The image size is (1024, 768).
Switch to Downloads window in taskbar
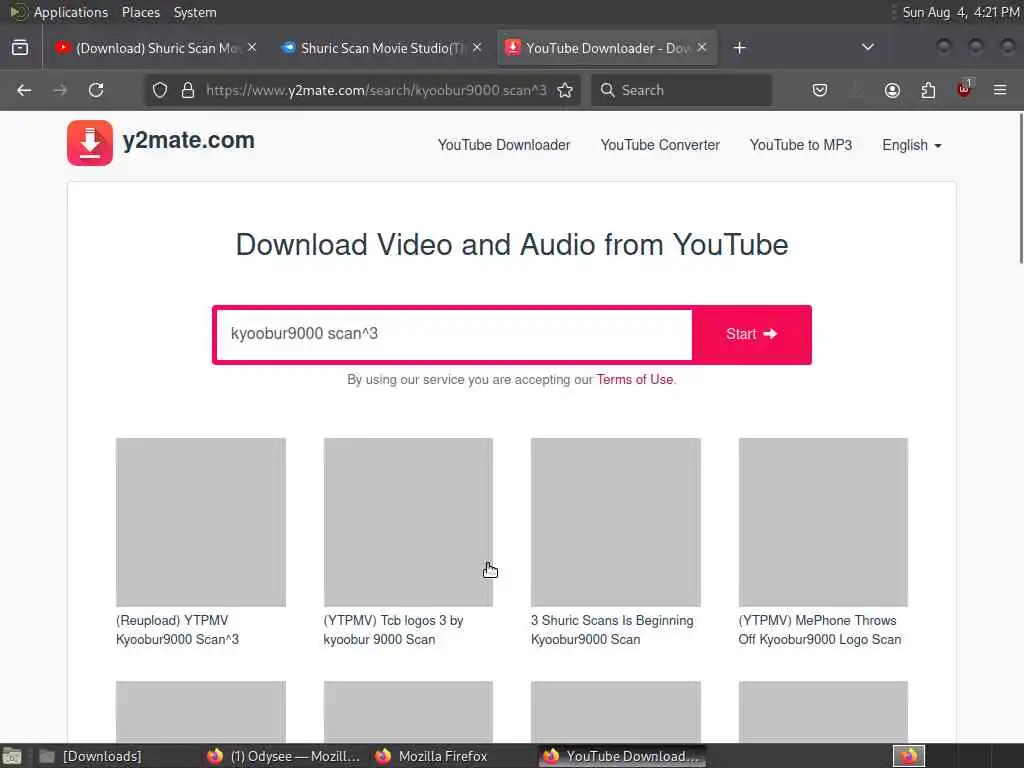(91, 756)
